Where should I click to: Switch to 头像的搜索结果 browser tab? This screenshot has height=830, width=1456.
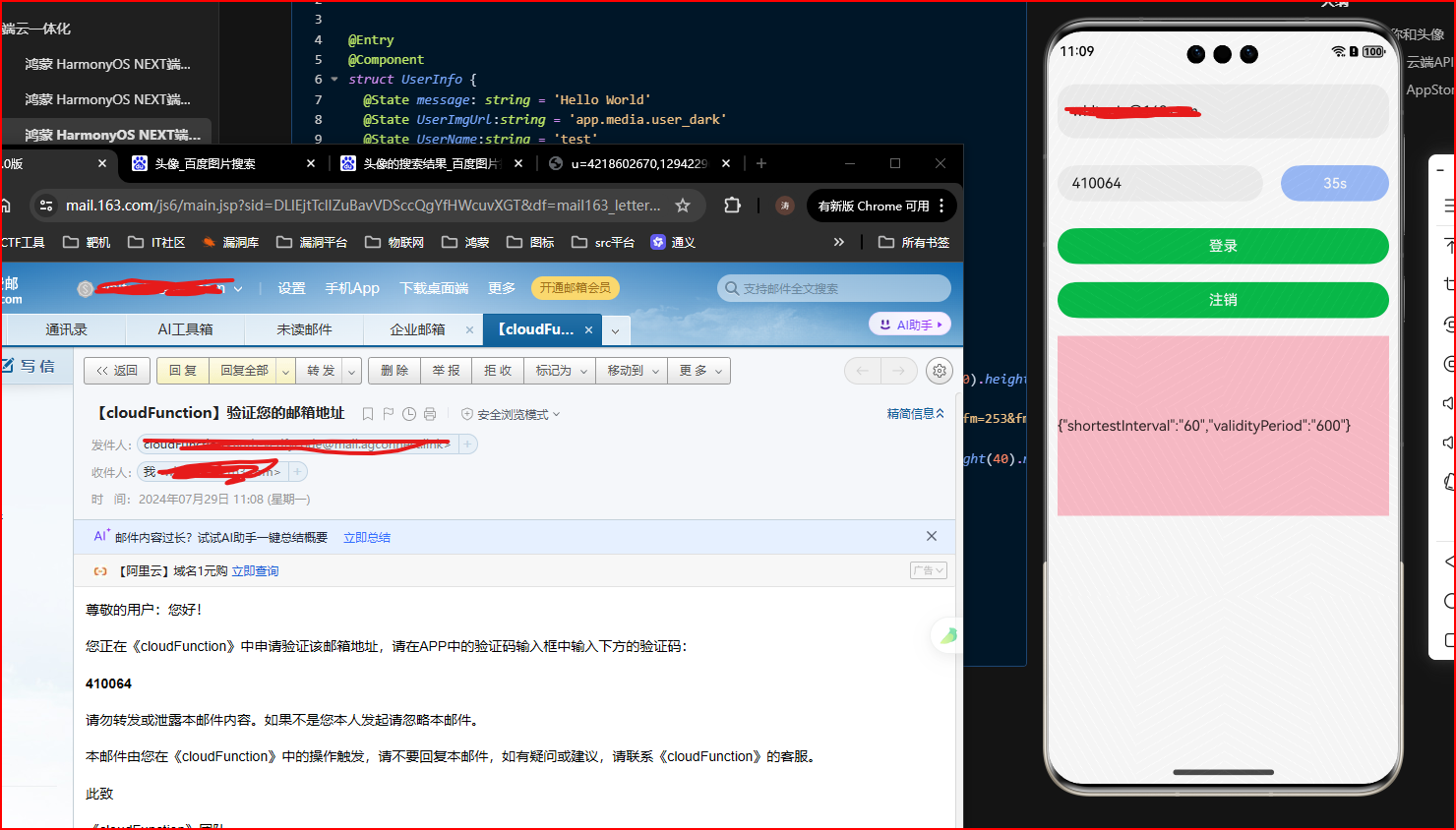coord(431,163)
